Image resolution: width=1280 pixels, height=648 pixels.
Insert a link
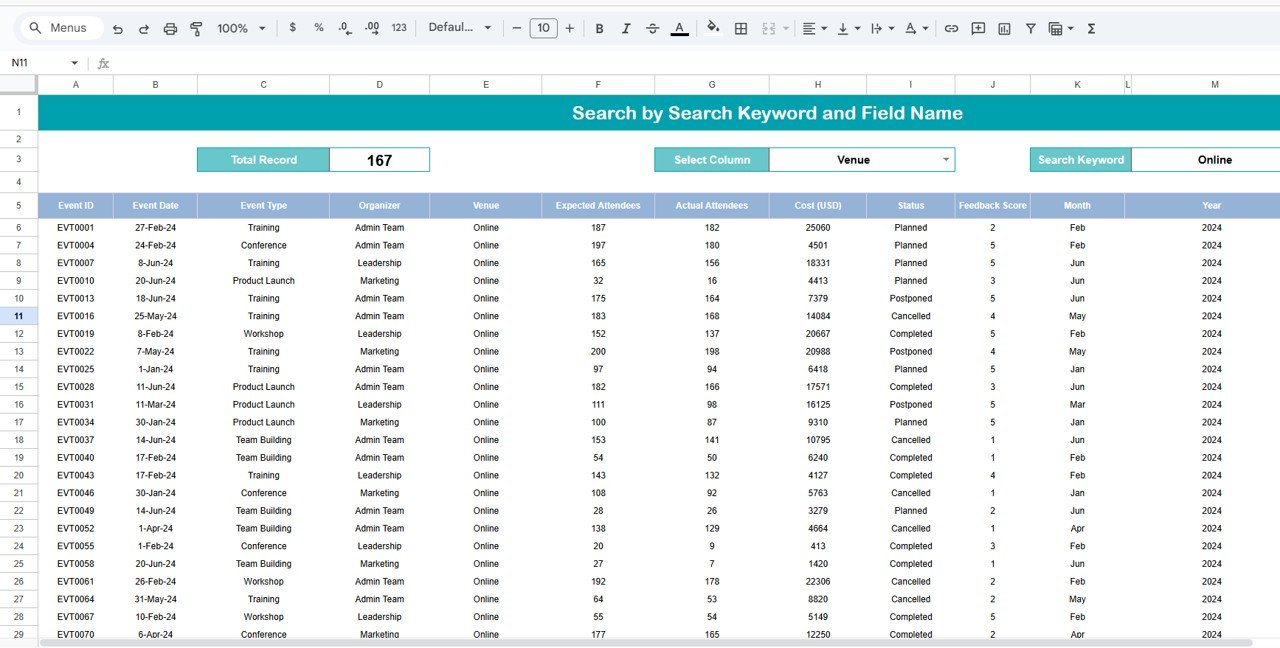point(951,28)
